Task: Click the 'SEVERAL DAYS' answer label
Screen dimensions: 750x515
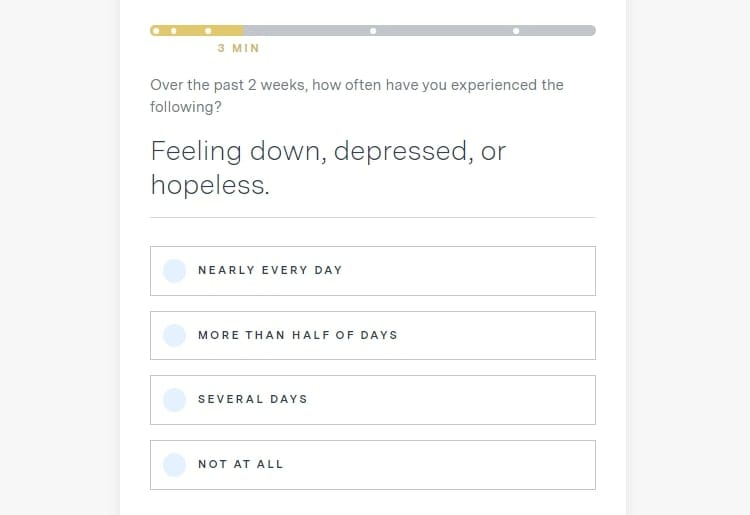Action: click(x=253, y=399)
